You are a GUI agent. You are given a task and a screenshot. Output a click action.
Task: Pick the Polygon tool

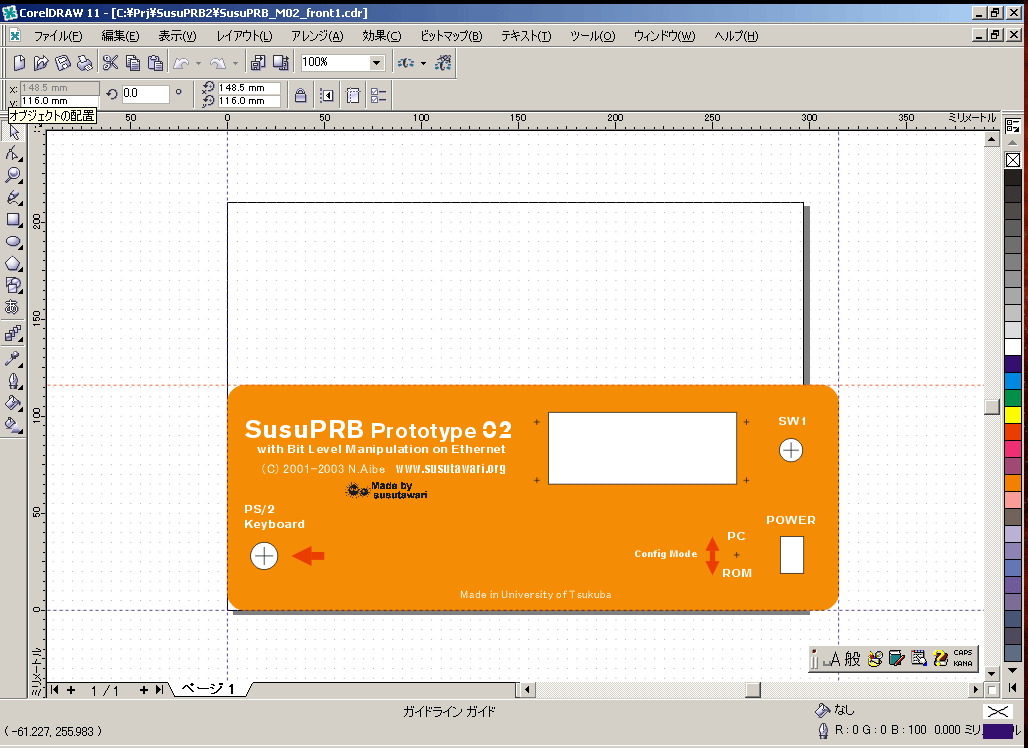13,264
